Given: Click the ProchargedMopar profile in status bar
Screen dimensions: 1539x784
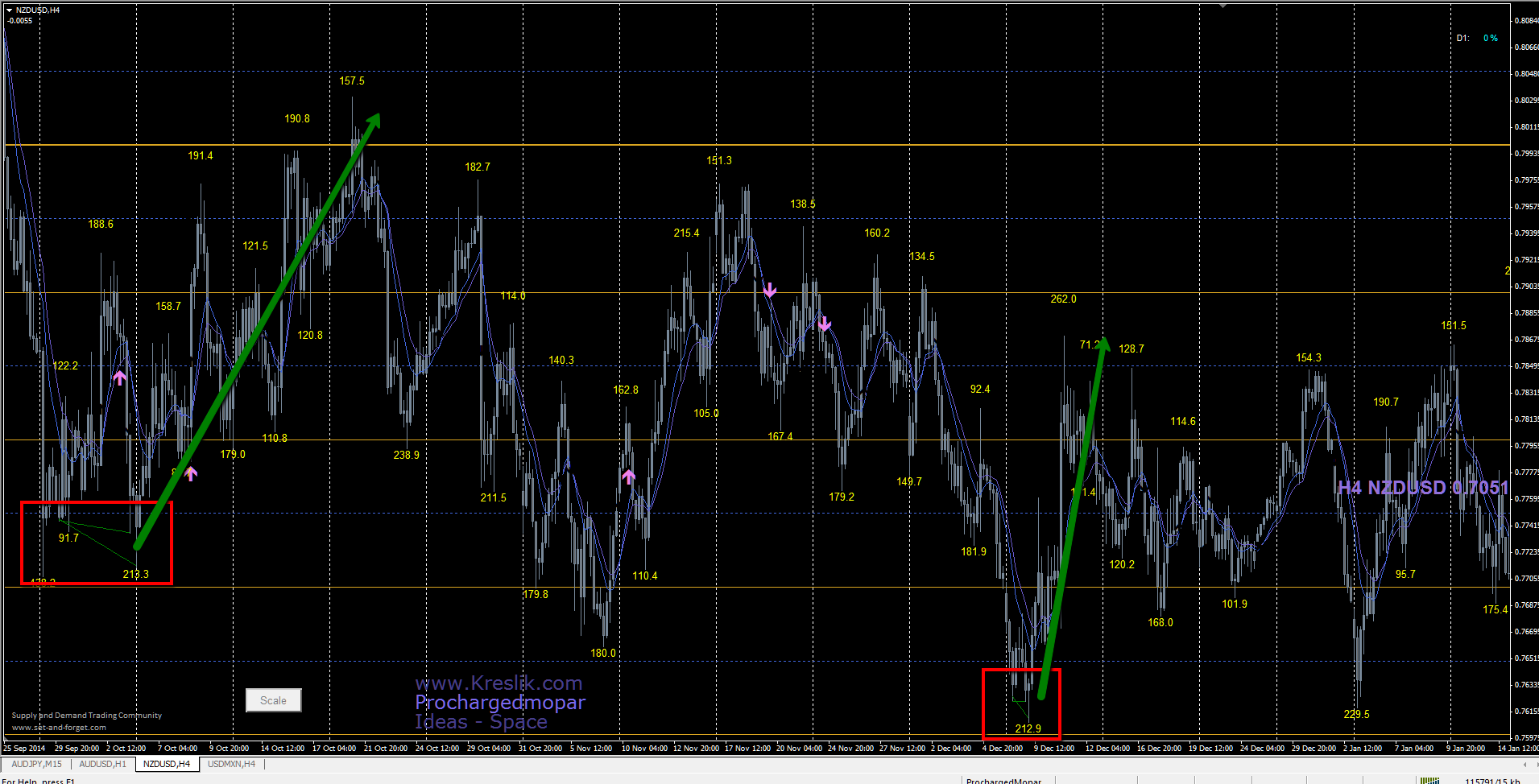Looking at the screenshot, I should 1003,780.
